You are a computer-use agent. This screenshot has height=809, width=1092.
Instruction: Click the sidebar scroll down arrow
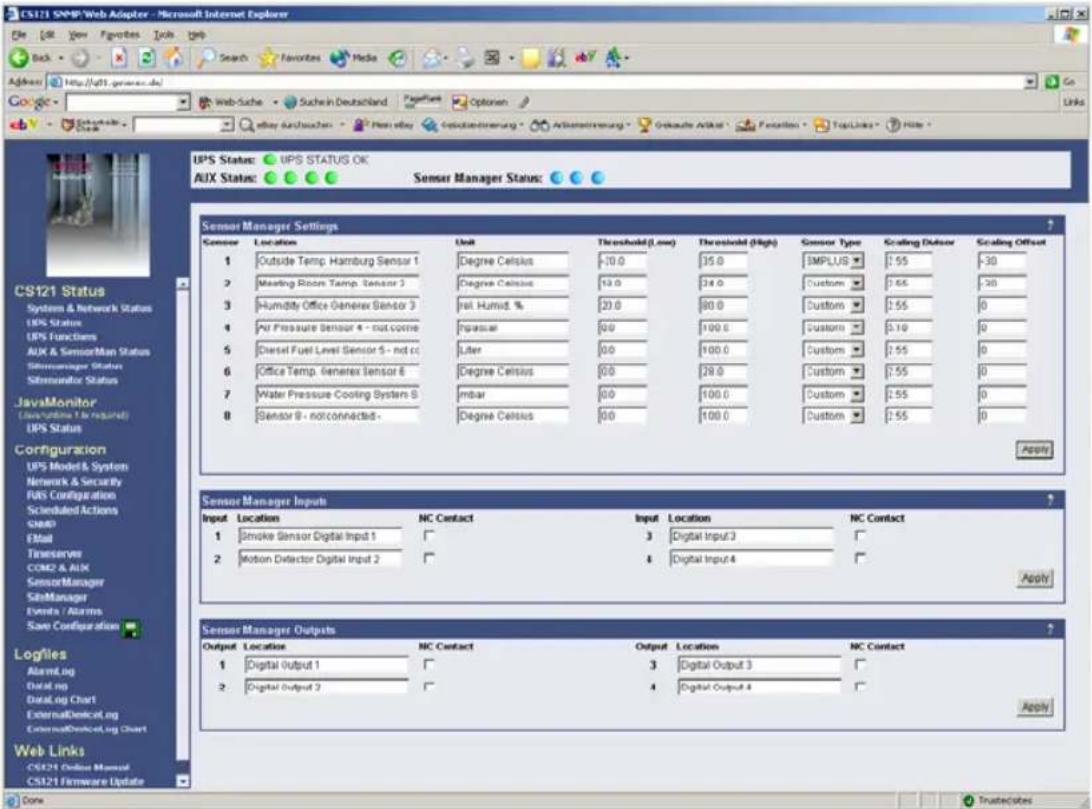[182, 781]
